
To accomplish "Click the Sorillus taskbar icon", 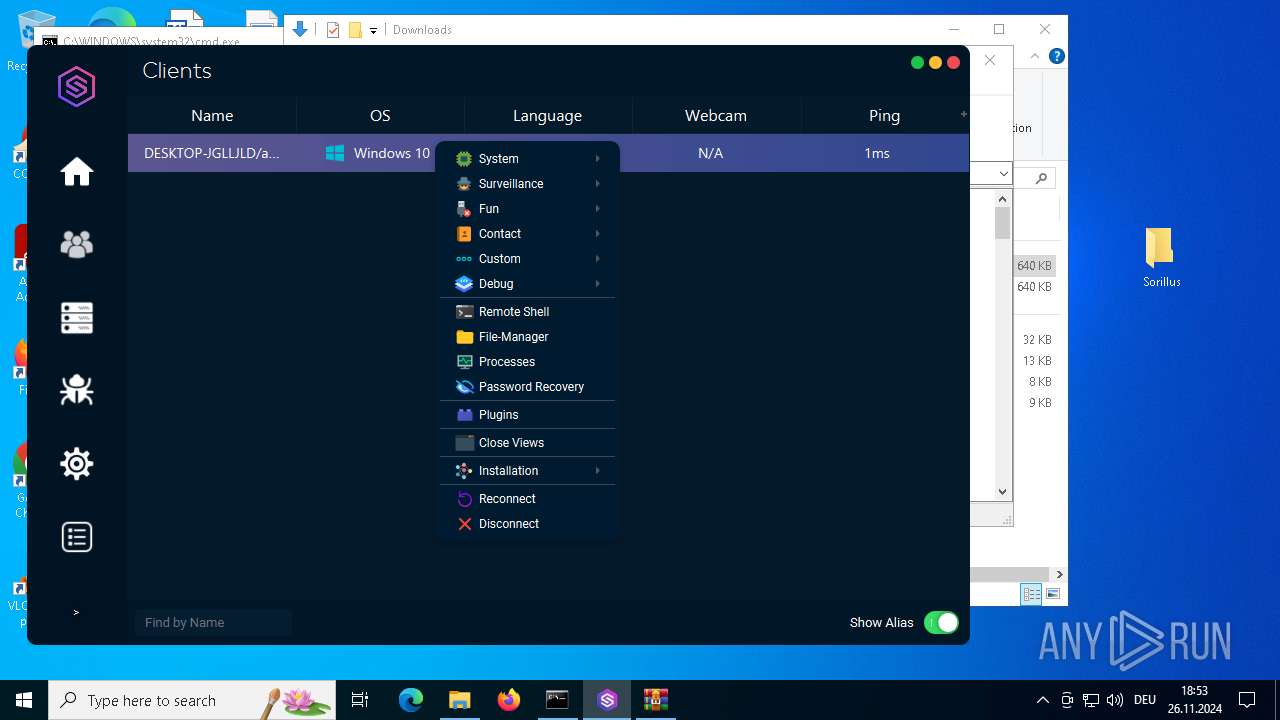I will tap(607, 700).
